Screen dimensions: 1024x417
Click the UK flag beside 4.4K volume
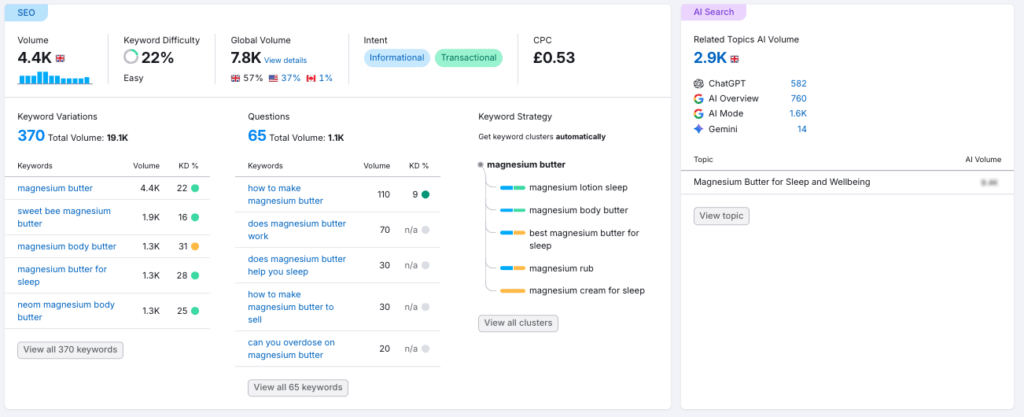(x=61, y=59)
